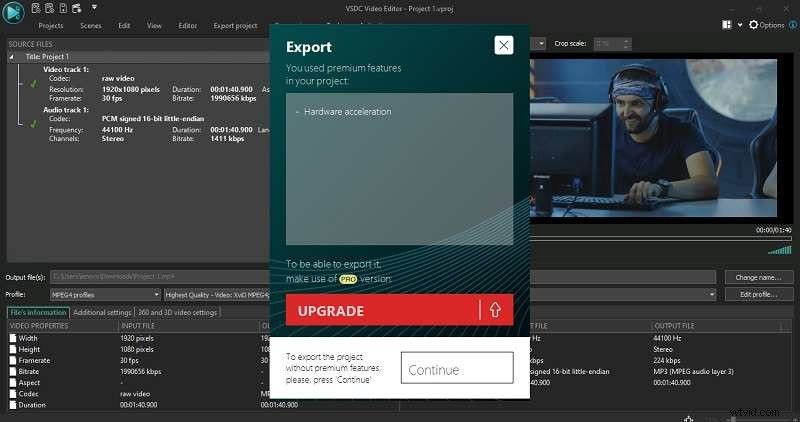This screenshot has height=422, width=800.
Task: Click the VSDC logo application button
Action: 13,13
